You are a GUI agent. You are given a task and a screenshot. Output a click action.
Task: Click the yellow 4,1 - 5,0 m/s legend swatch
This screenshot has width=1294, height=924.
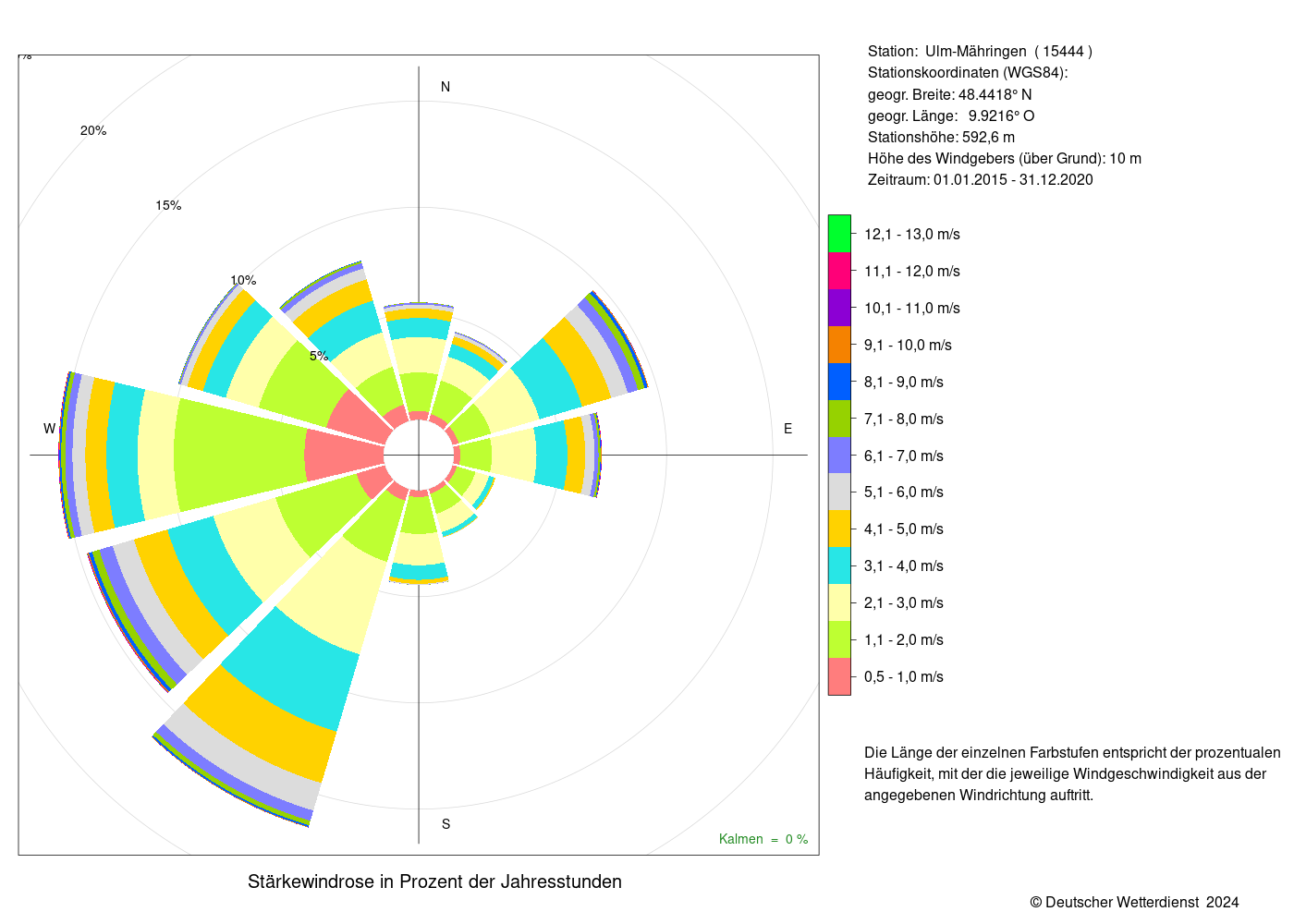(x=839, y=529)
